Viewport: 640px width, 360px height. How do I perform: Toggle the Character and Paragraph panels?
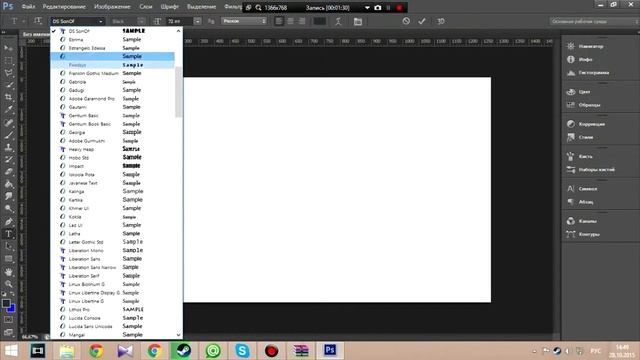[x=358, y=21]
